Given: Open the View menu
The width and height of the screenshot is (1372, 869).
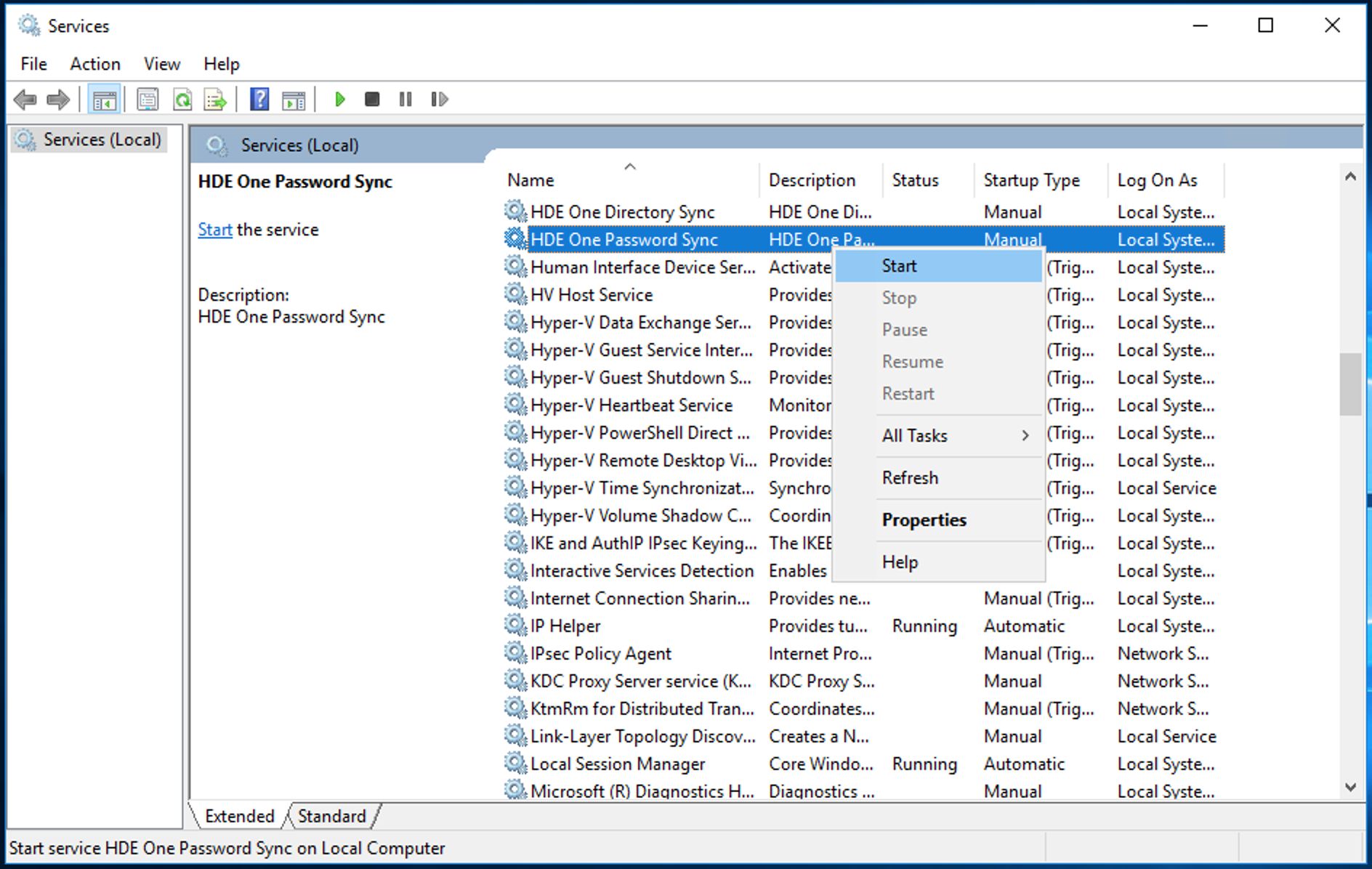Looking at the screenshot, I should tap(162, 64).
